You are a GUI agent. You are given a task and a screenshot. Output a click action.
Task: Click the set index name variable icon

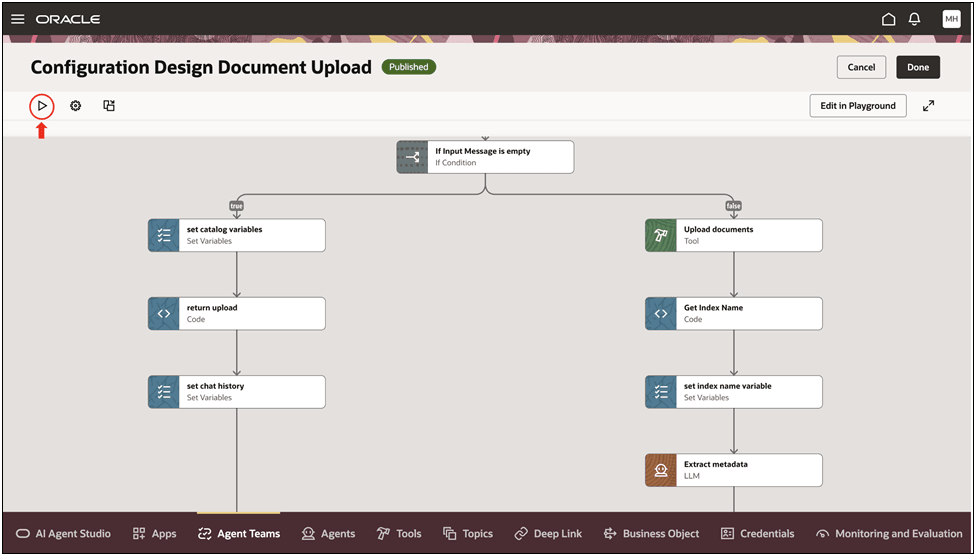661,392
